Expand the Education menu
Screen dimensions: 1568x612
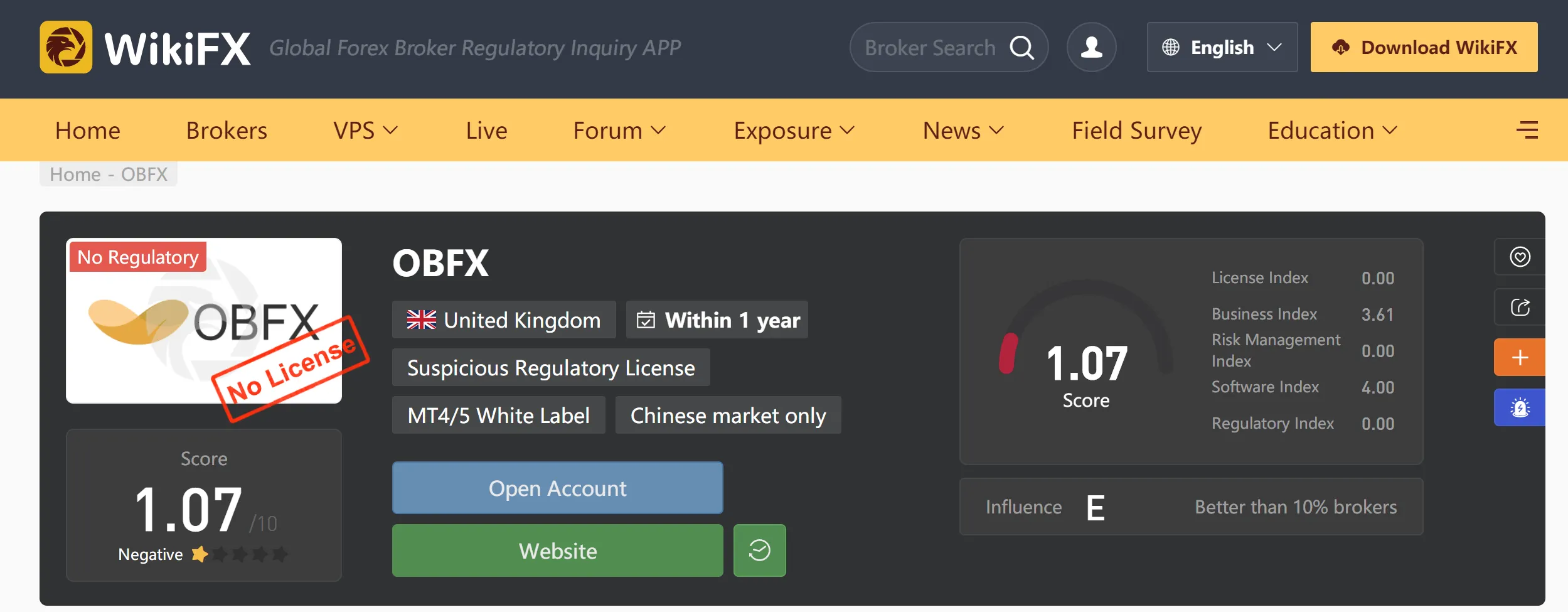pos(1333,131)
